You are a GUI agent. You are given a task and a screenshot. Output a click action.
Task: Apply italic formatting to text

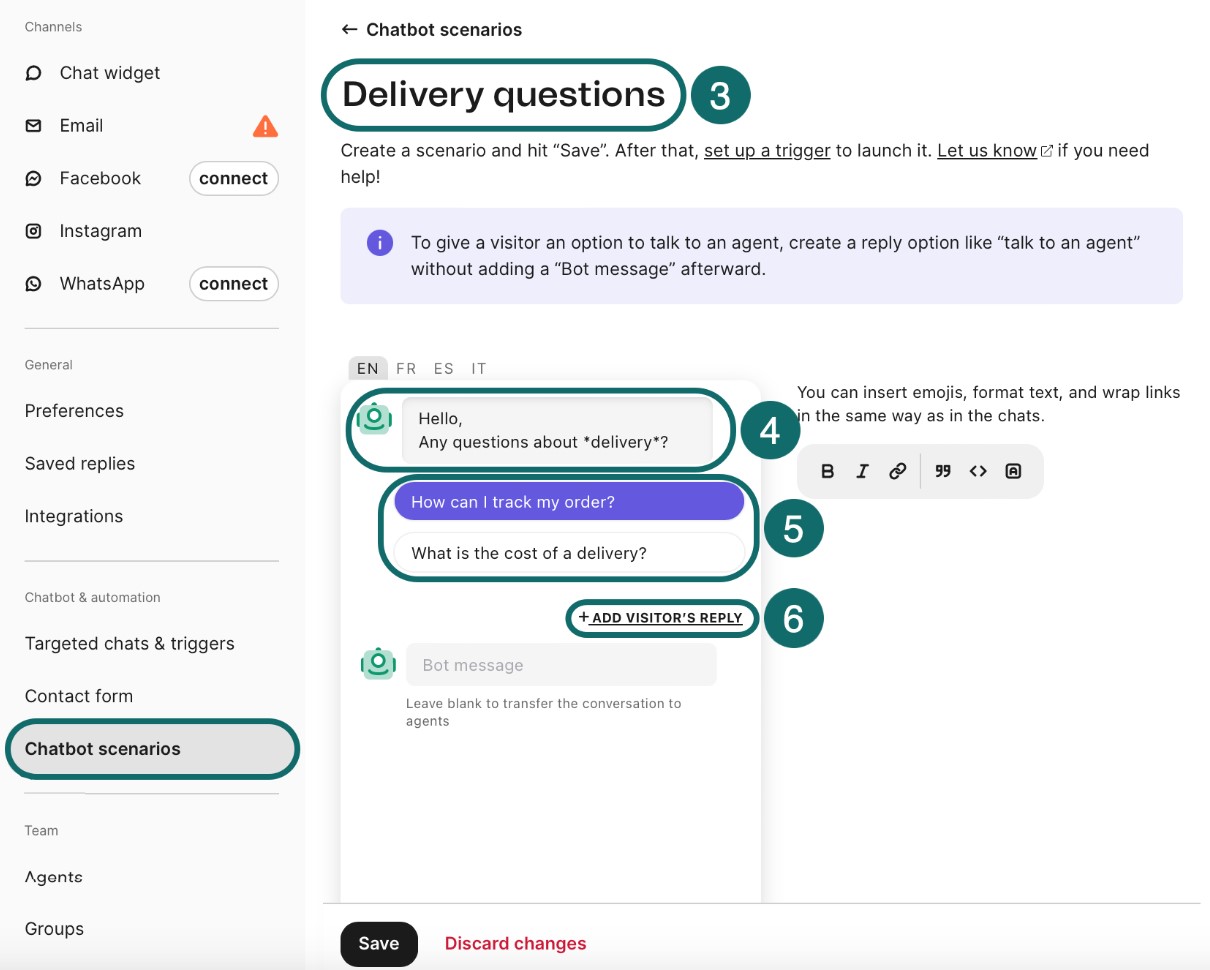862,471
